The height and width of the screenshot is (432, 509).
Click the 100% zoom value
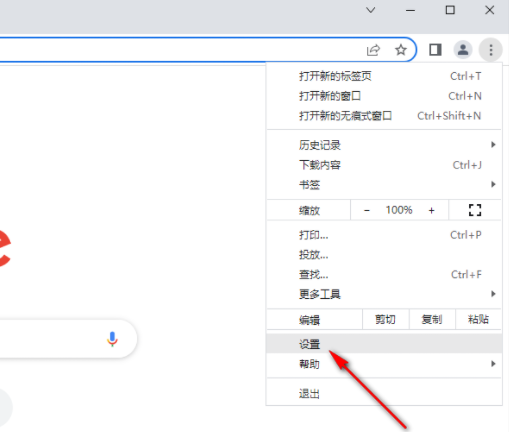point(399,210)
